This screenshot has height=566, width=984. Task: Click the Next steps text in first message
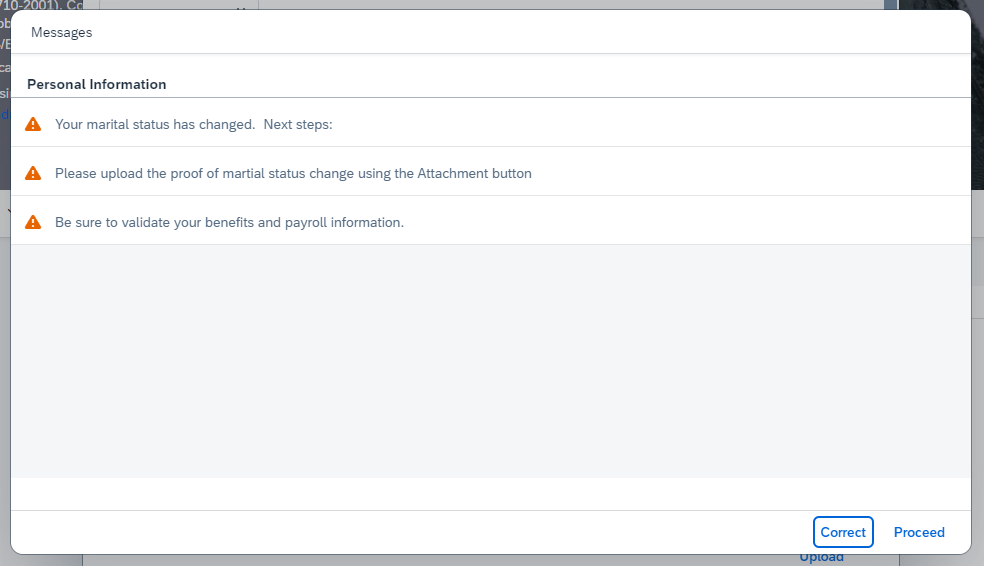click(297, 124)
